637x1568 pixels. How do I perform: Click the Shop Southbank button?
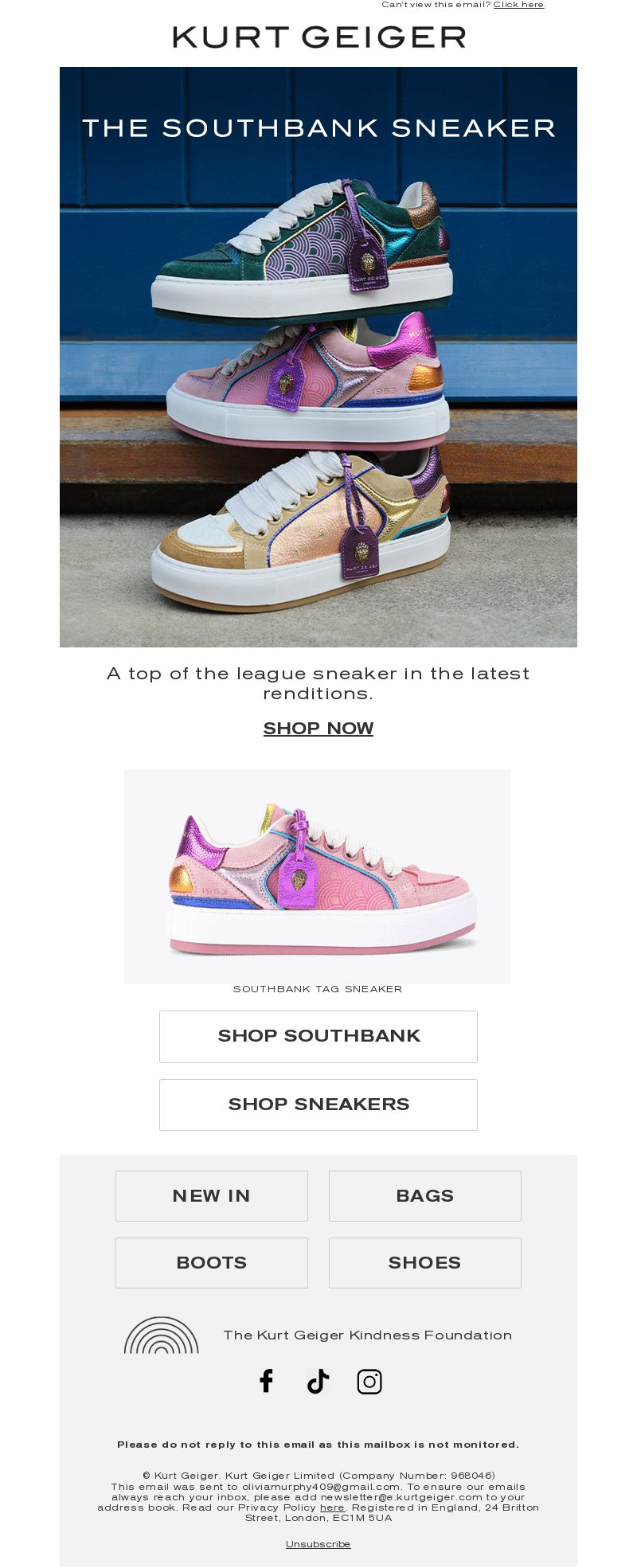[318, 1036]
